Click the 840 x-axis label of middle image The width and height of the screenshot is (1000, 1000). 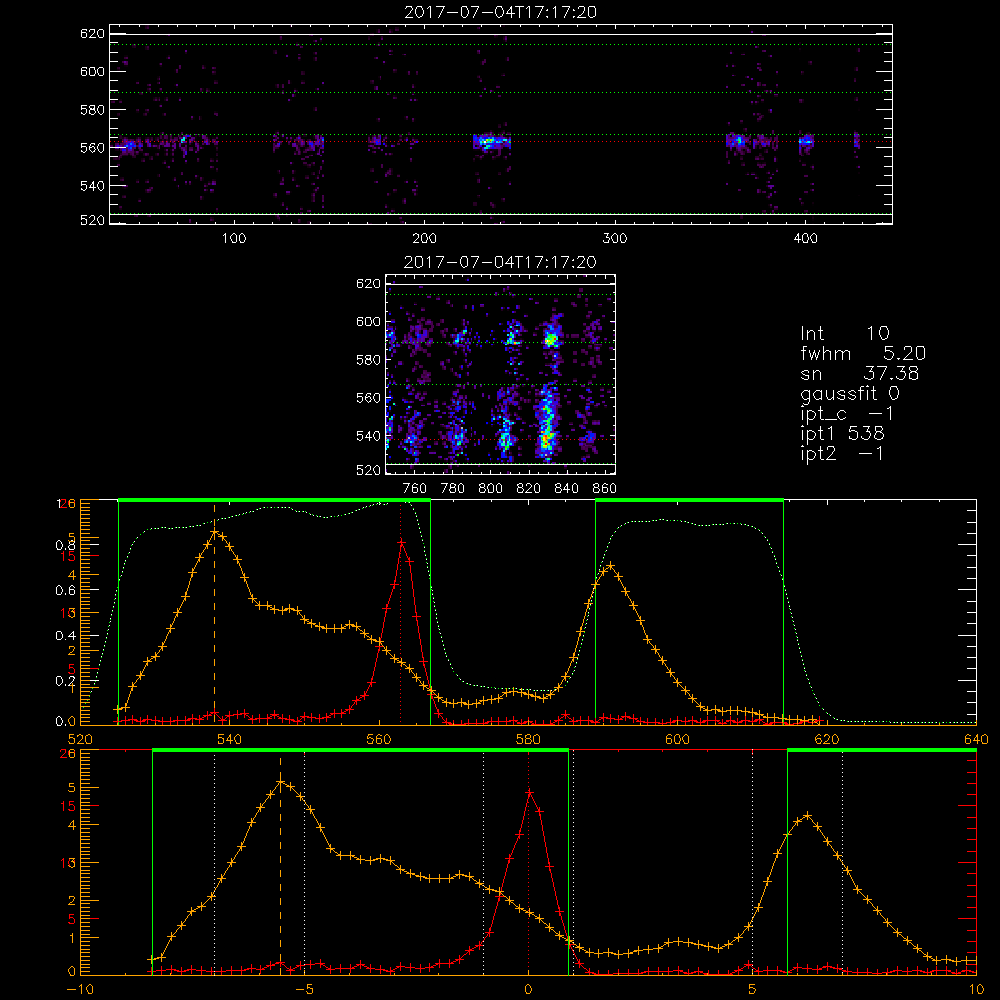pyautogui.click(x=566, y=489)
